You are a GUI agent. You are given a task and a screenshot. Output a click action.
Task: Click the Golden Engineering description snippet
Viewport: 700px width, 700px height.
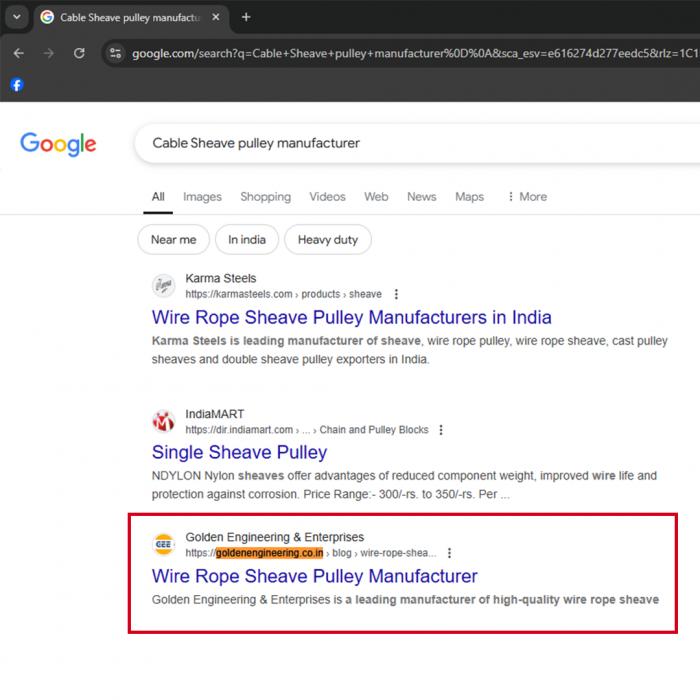pyautogui.click(x=405, y=600)
